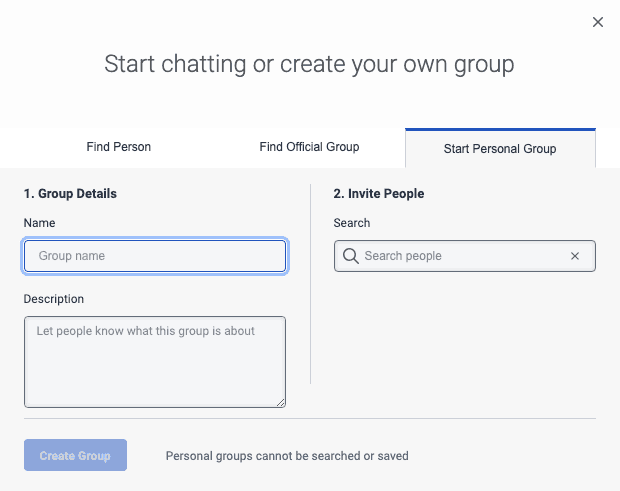Click the 'Start chatting or create' title
Screen dimensions: 620x491
click(x=310, y=65)
